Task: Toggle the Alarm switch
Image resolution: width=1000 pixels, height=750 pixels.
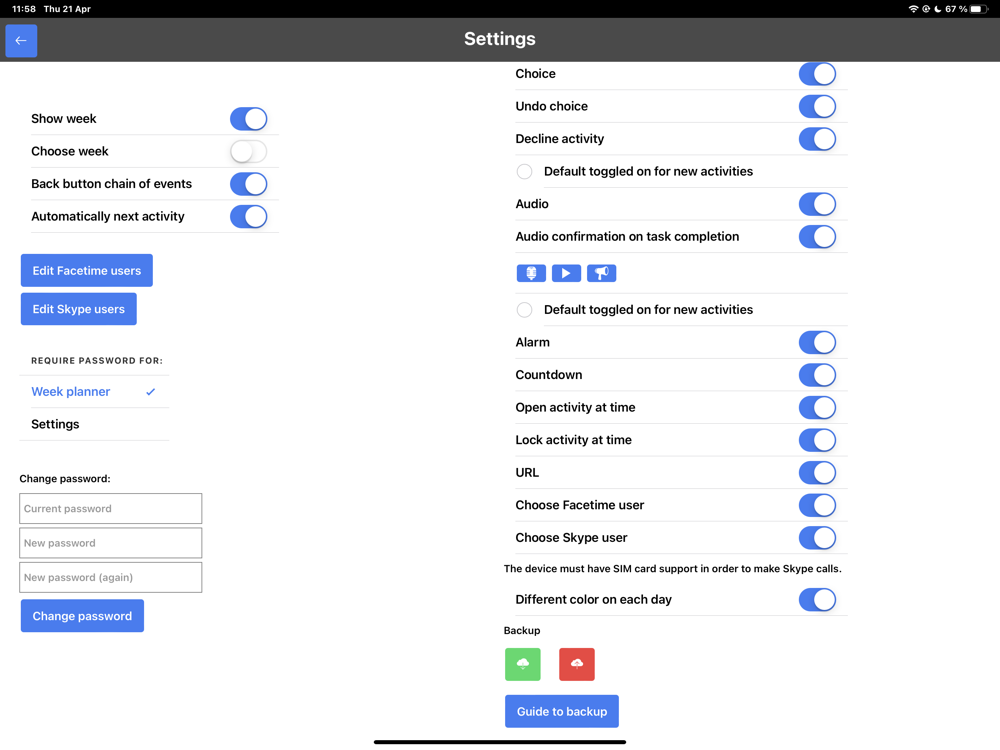Action: (x=817, y=342)
